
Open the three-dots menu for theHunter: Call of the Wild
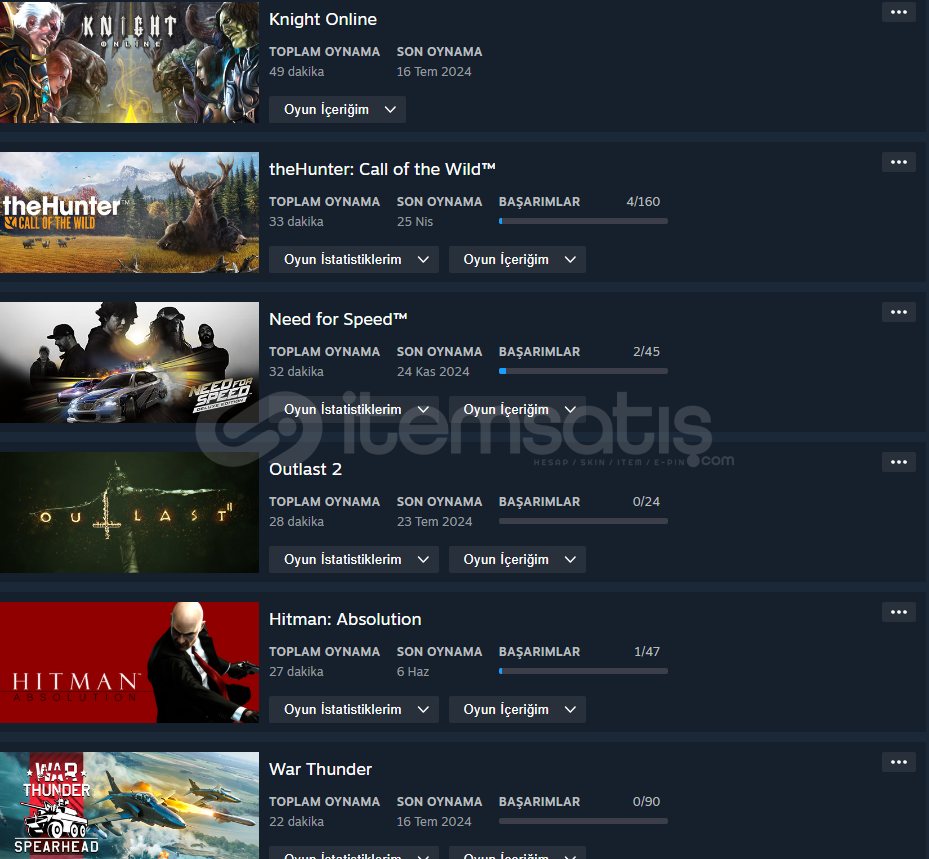click(x=899, y=162)
